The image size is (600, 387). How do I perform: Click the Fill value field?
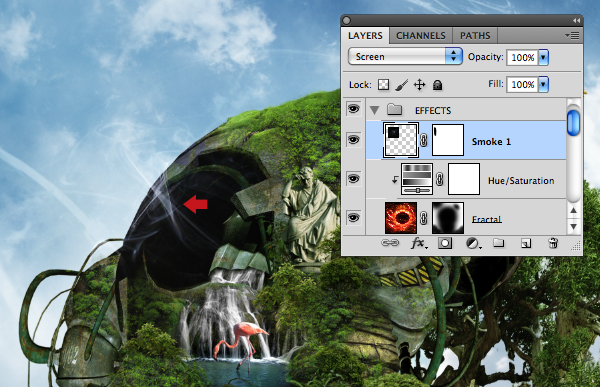pyautogui.click(x=523, y=84)
